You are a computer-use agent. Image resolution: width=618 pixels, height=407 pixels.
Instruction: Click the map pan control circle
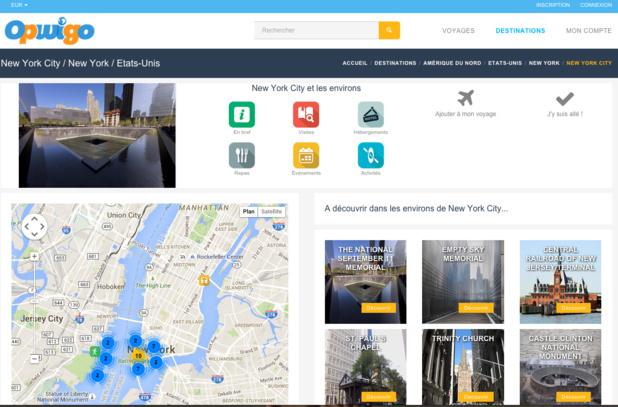34,227
